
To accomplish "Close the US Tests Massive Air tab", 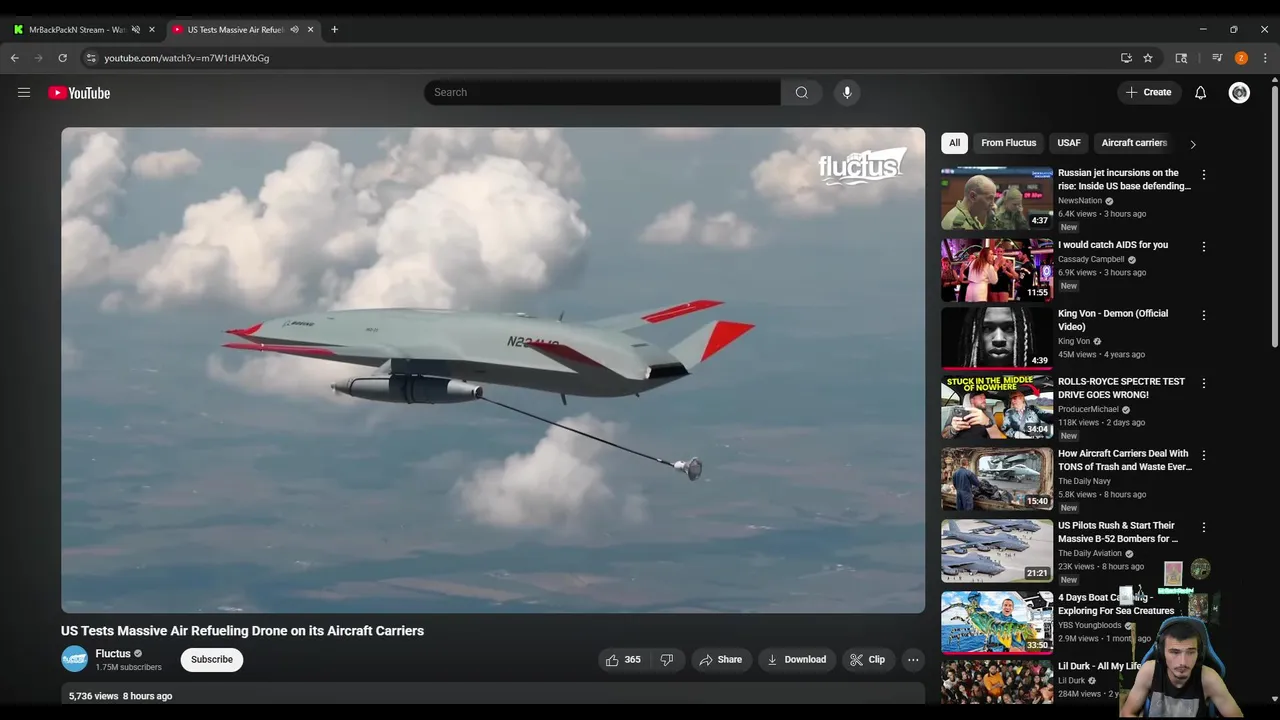I will 310,29.
